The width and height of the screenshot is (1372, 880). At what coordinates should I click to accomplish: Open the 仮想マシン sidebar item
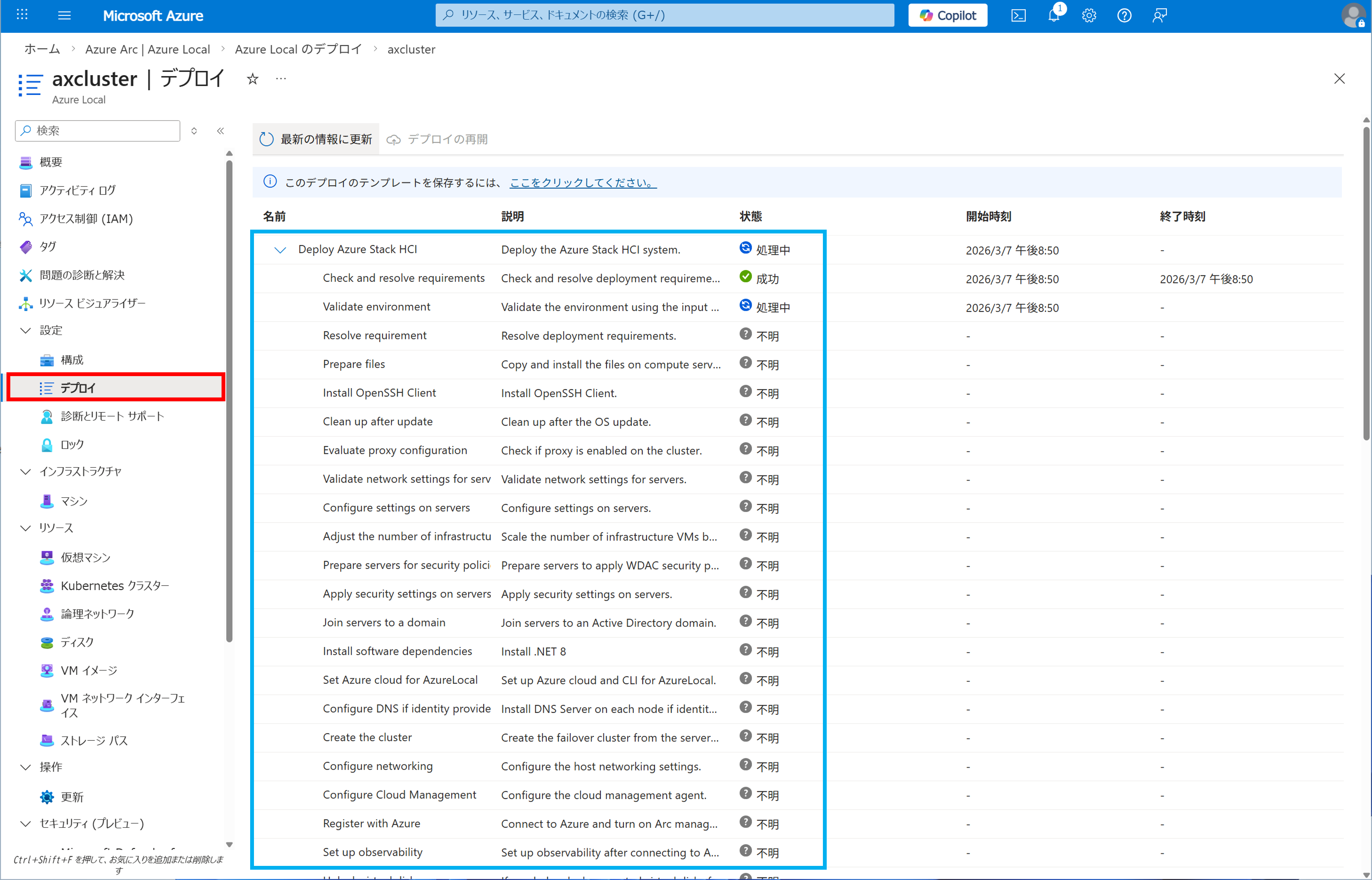coord(86,557)
